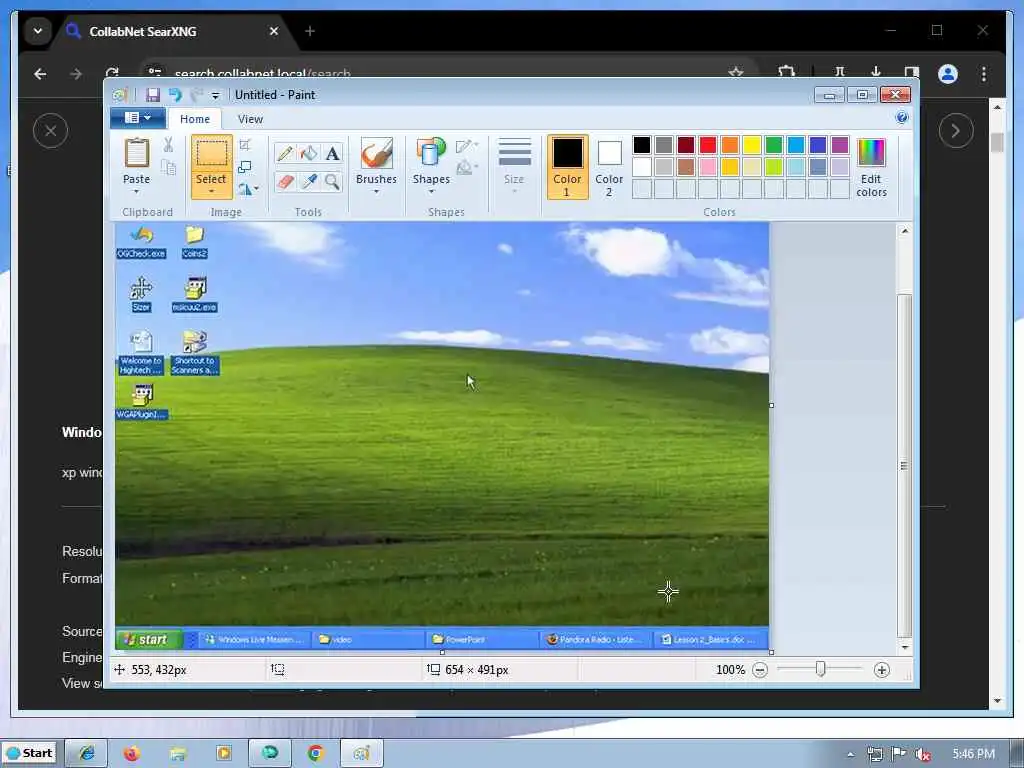This screenshot has width=1024, height=768.
Task: Pick the Eraser tool
Action: pos(285,181)
